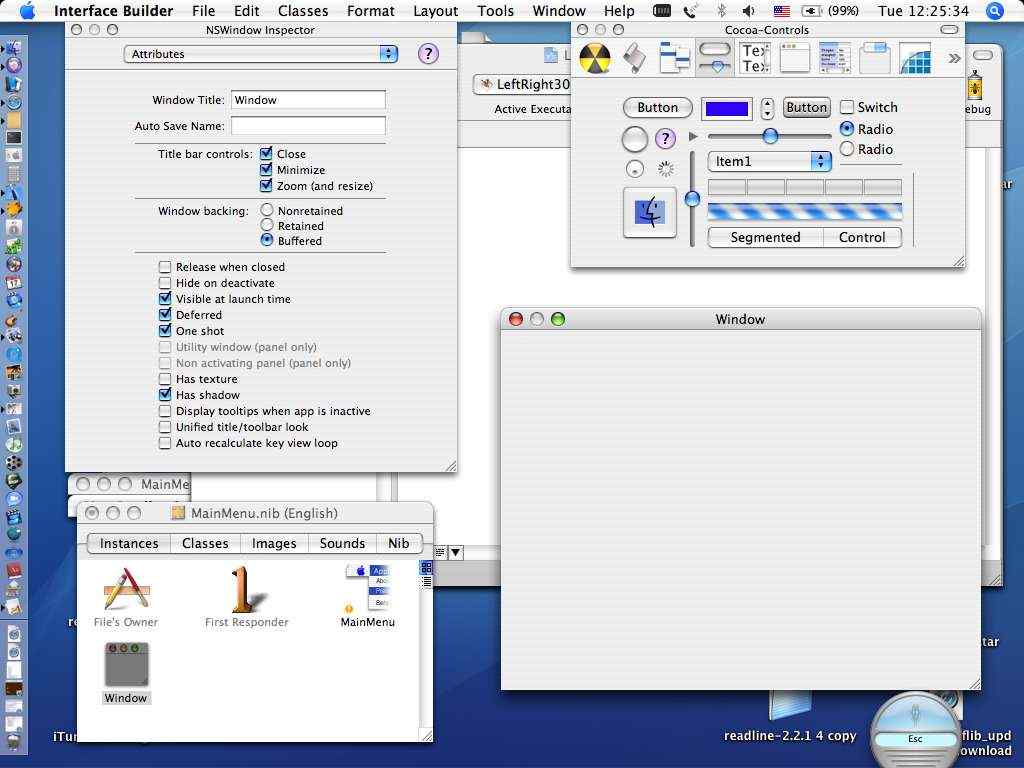
Task: Click the blue color well
Action: point(727,109)
